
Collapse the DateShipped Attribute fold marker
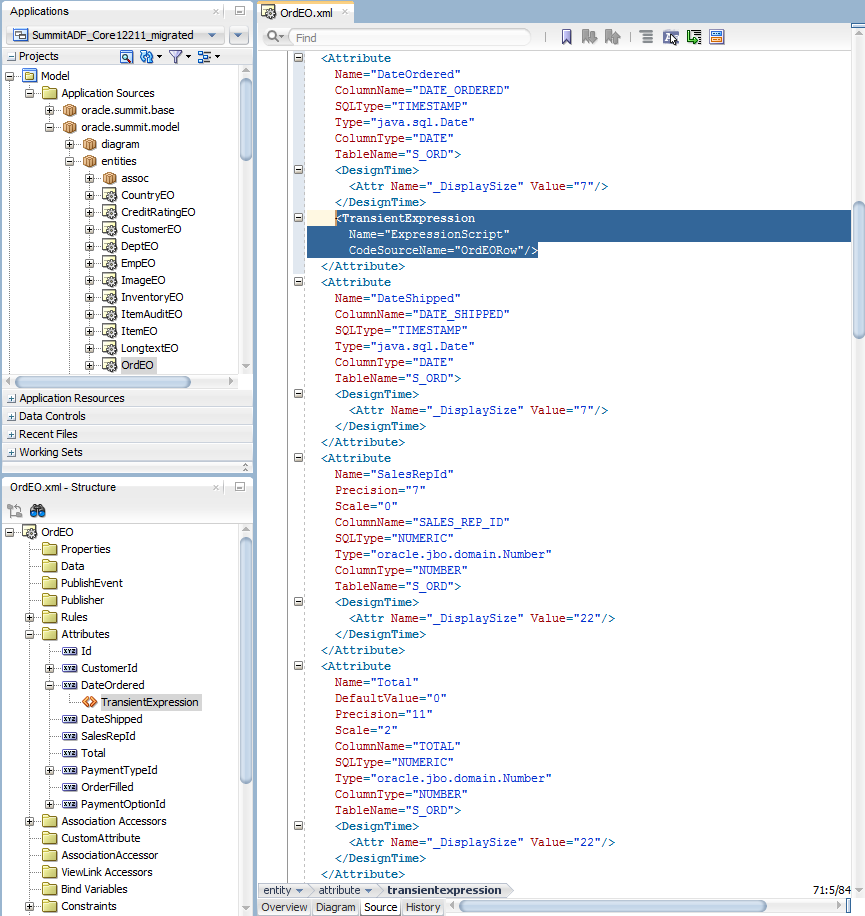(x=298, y=282)
